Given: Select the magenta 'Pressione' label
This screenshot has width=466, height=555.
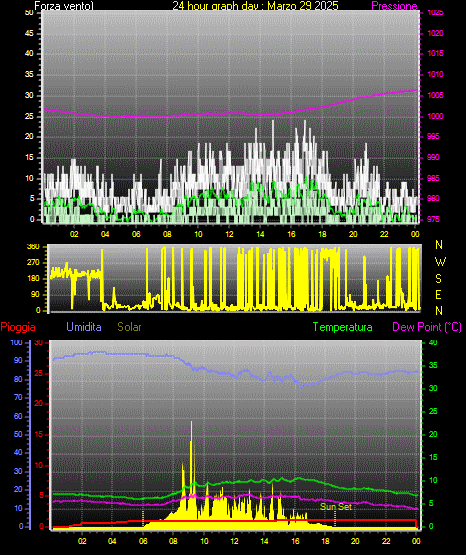Looking at the screenshot, I should pos(394,6).
